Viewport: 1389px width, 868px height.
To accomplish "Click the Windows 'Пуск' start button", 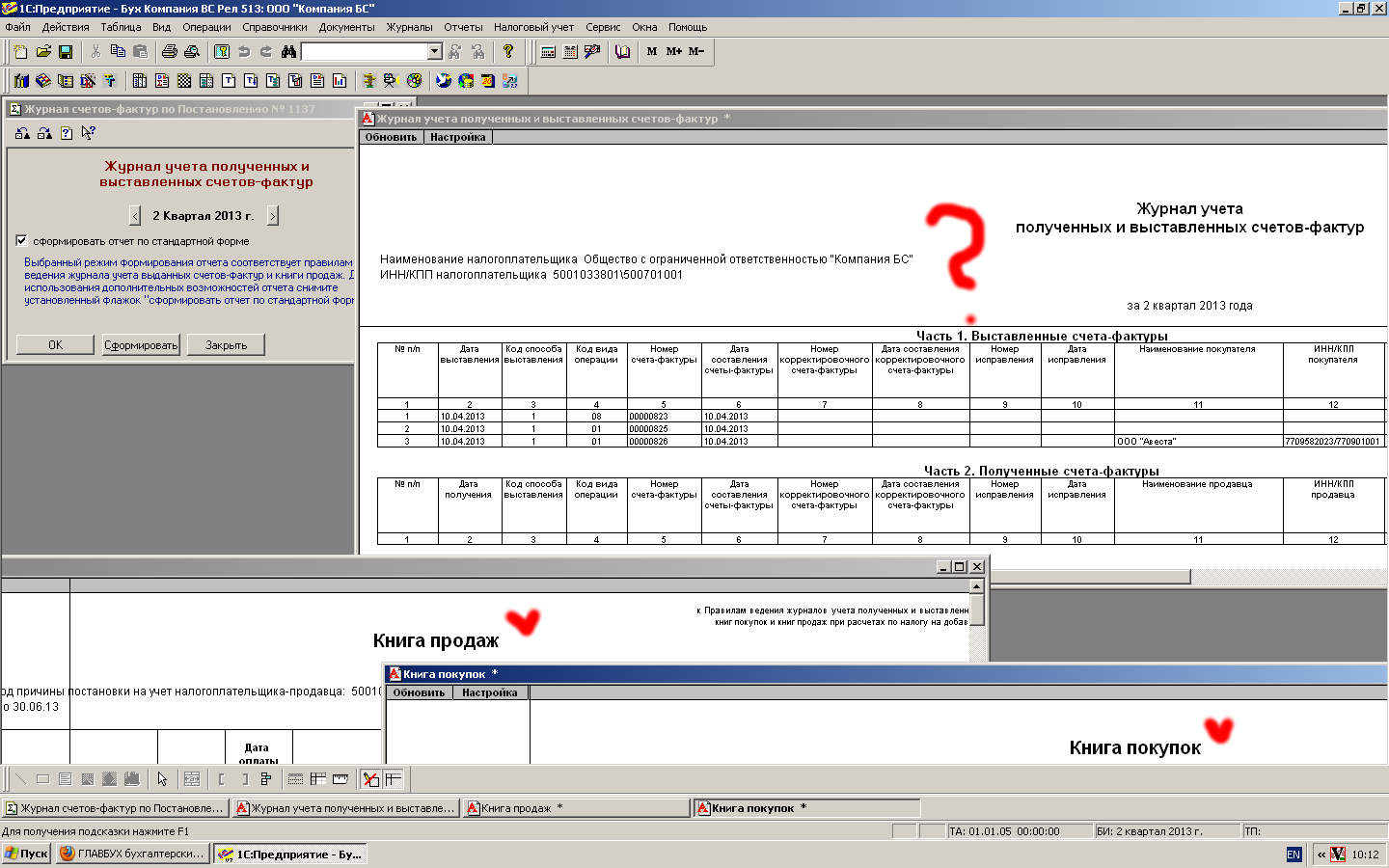I will 27,854.
